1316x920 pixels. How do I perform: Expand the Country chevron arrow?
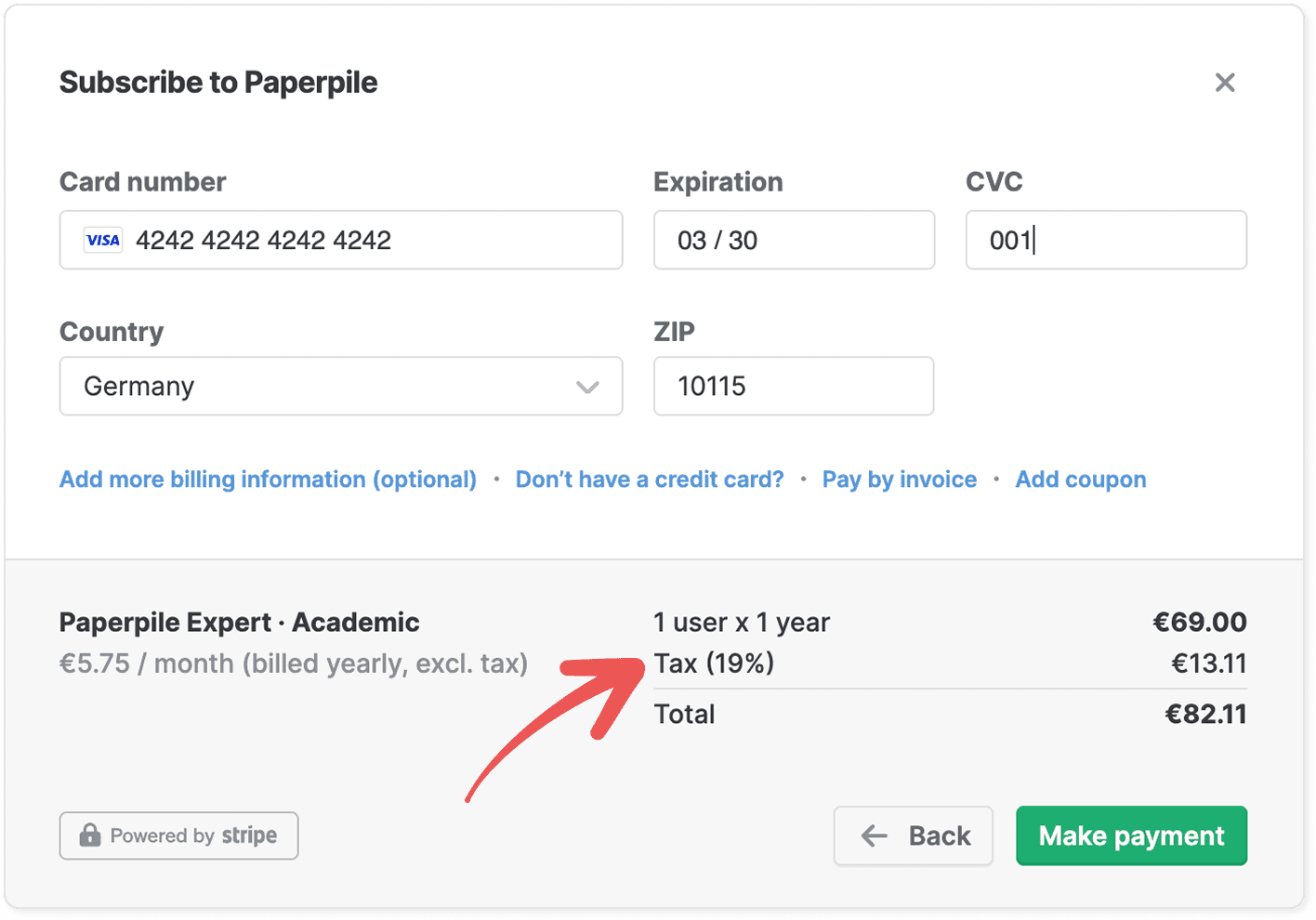pos(587,387)
